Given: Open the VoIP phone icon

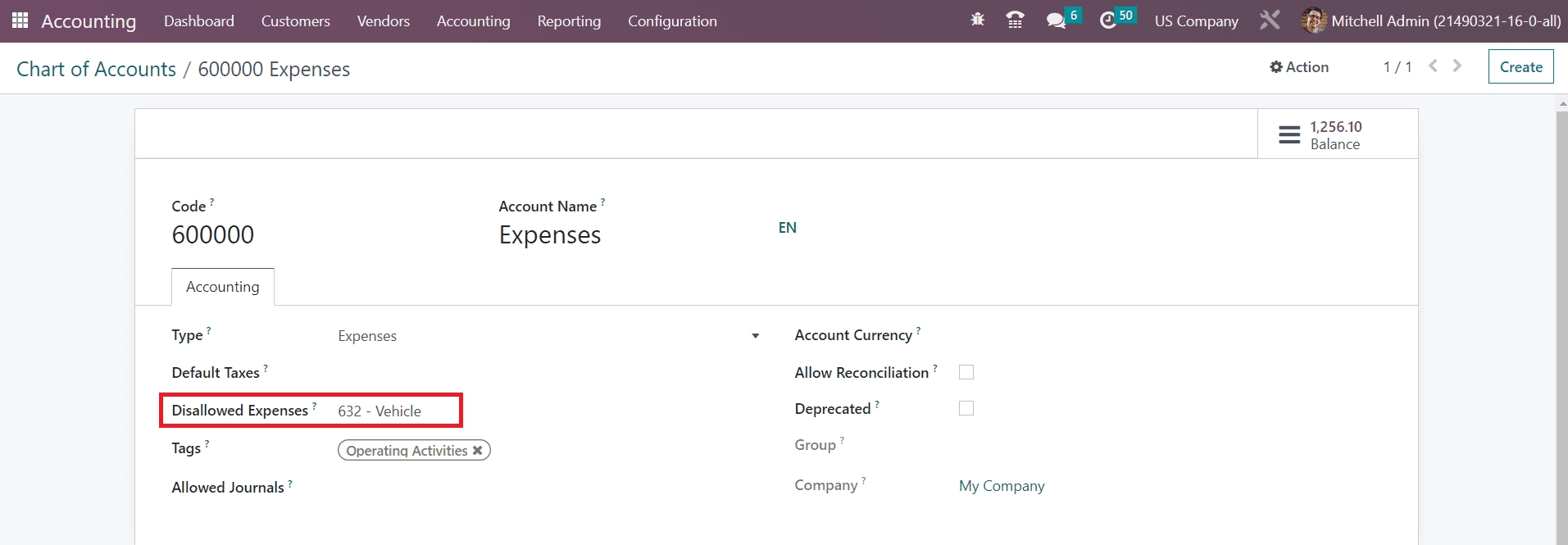Looking at the screenshot, I should [1015, 20].
